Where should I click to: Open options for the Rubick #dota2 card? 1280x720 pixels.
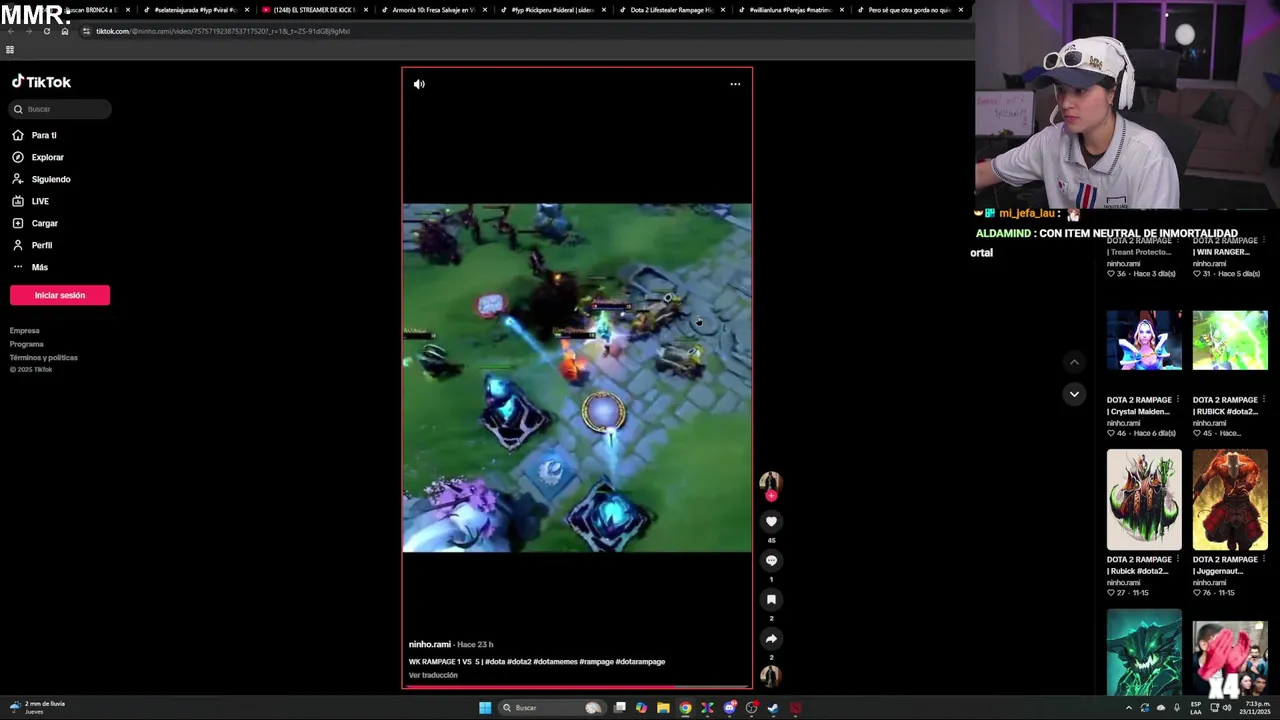pos(1177,560)
